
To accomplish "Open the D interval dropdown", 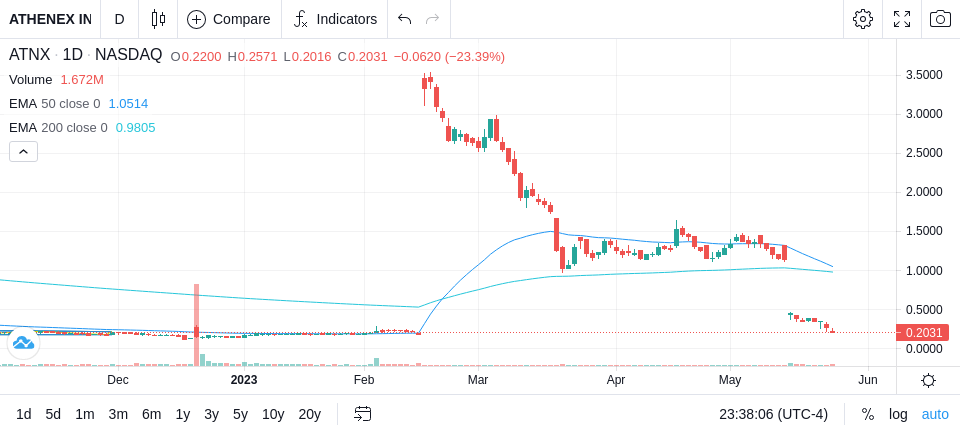I will (x=119, y=19).
